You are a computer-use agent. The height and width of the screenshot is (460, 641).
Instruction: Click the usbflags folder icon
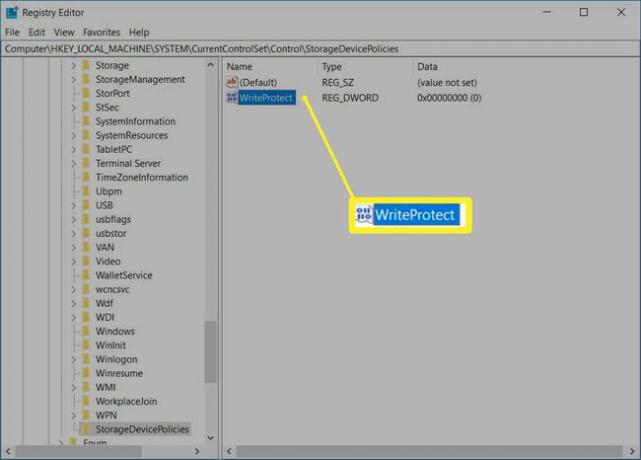click(86, 219)
